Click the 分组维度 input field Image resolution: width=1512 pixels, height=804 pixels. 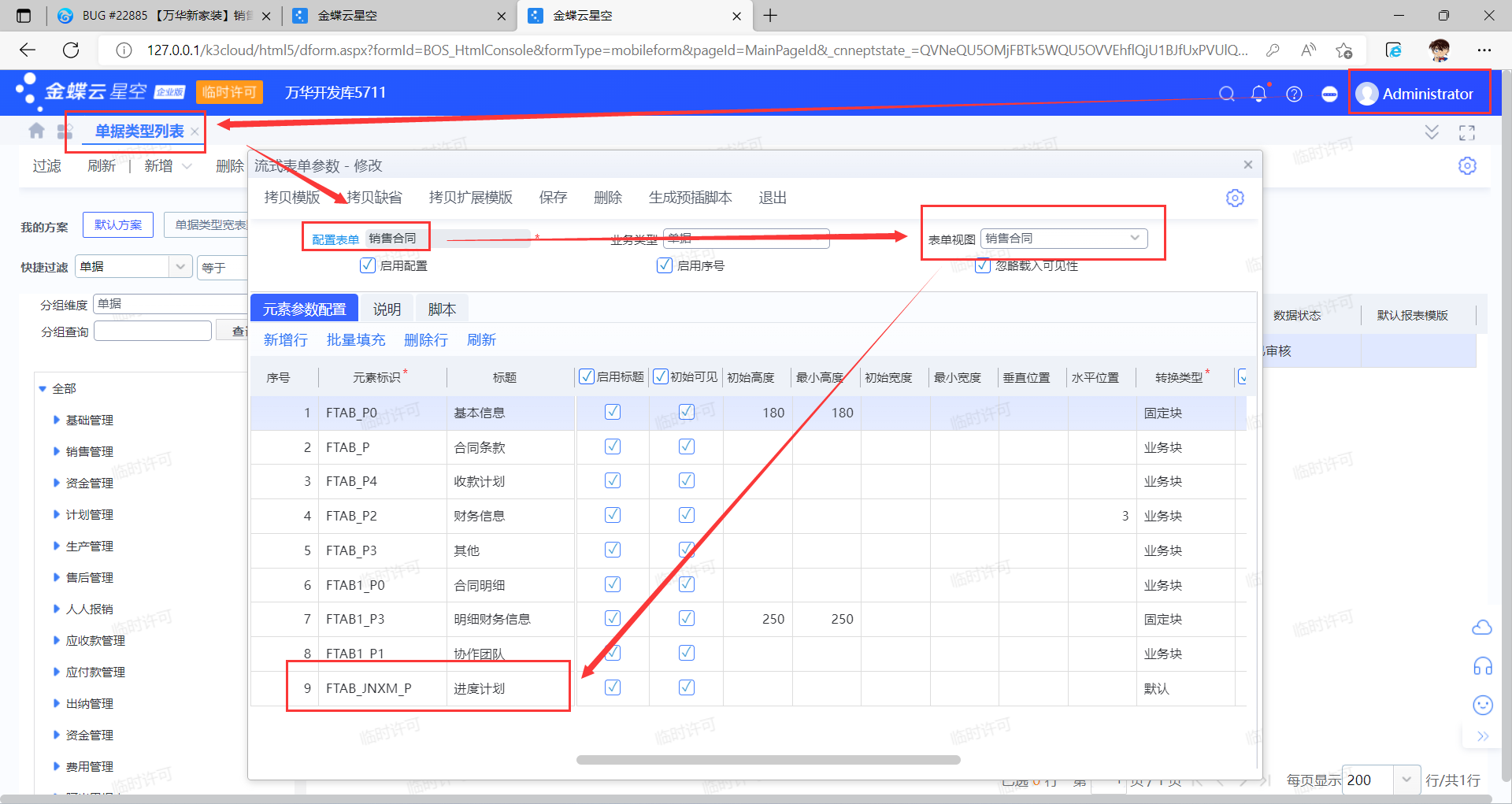(x=171, y=304)
